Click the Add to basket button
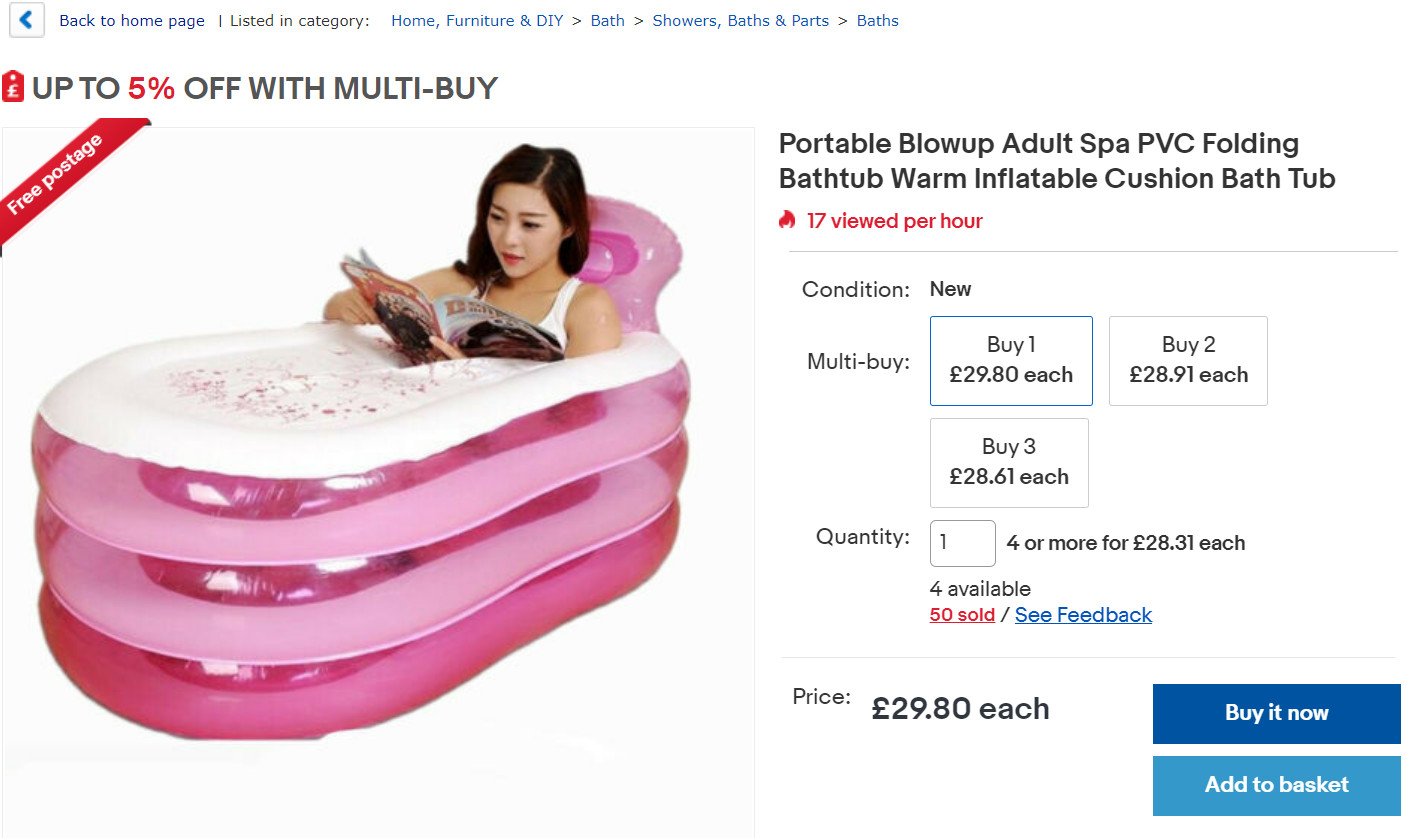1421x838 pixels. point(1276,785)
